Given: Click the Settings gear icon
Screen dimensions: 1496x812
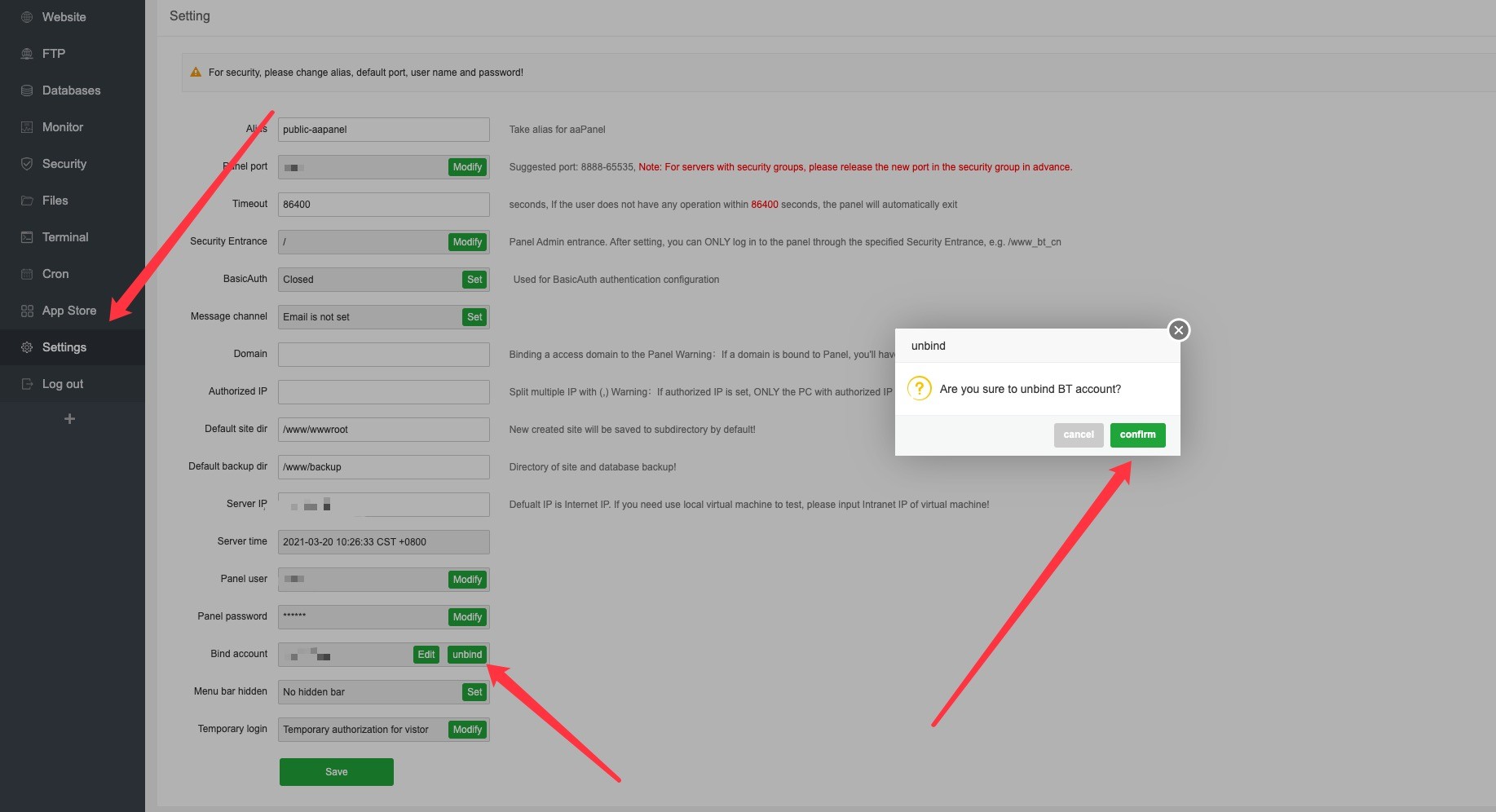Looking at the screenshot, I should (x=27, y=347).
